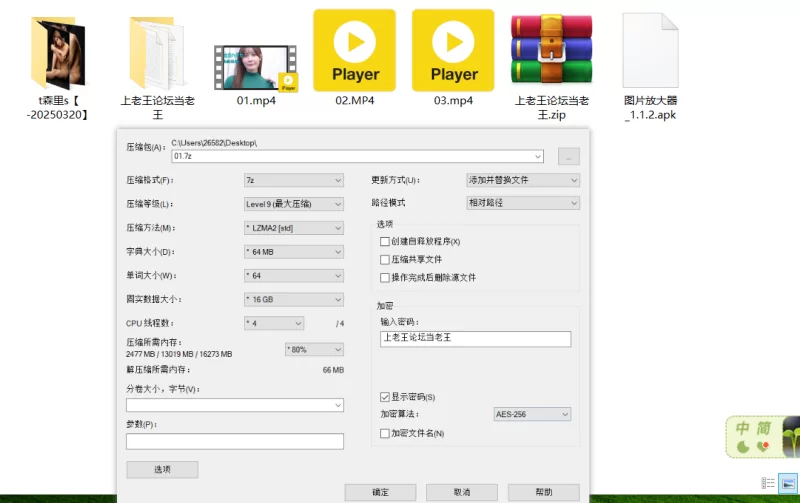Open the 加密算法 AES-256 dropdown
The width and height of the screenshot is (800, 503).
tap(532, 414)
